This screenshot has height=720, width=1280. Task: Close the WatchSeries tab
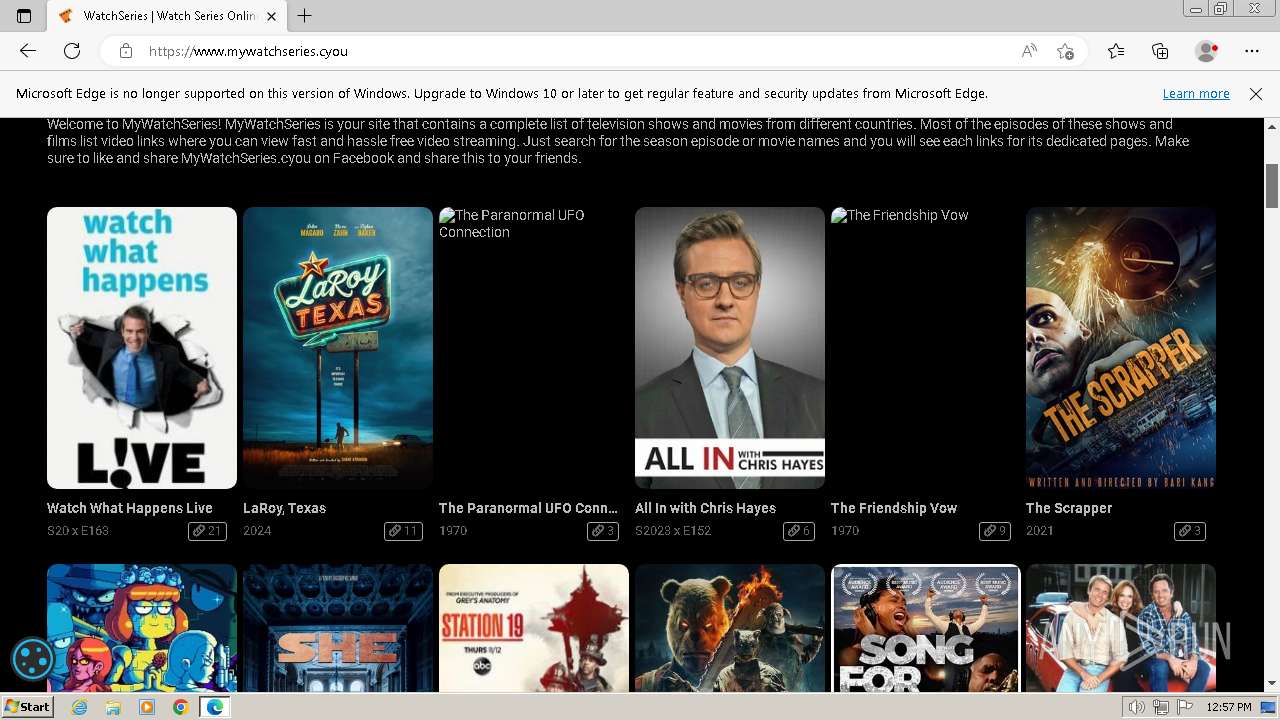271,16
